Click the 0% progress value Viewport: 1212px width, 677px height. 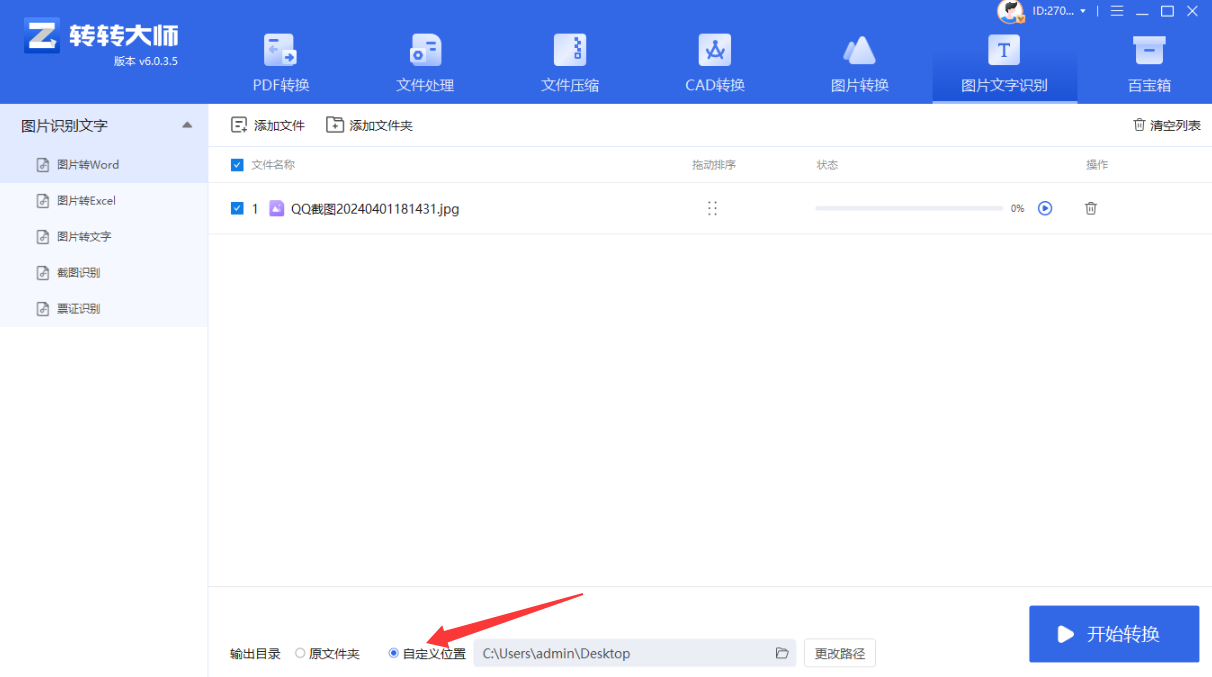[x=1017, y=209]
